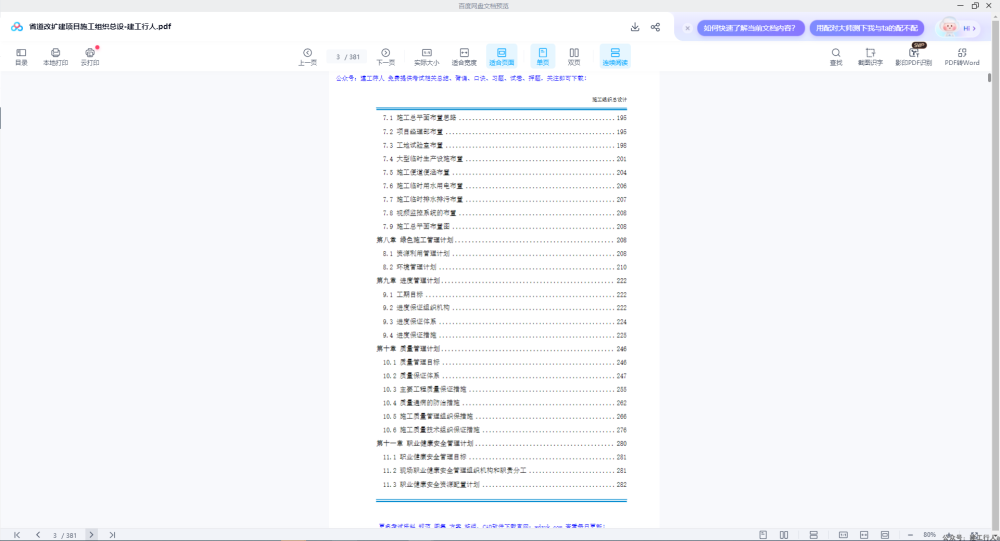Viewport: 1000px width, 541px height.
Task: Click TOC entry 10.2 质量保证体系
Action: click(x=504, y=376)
